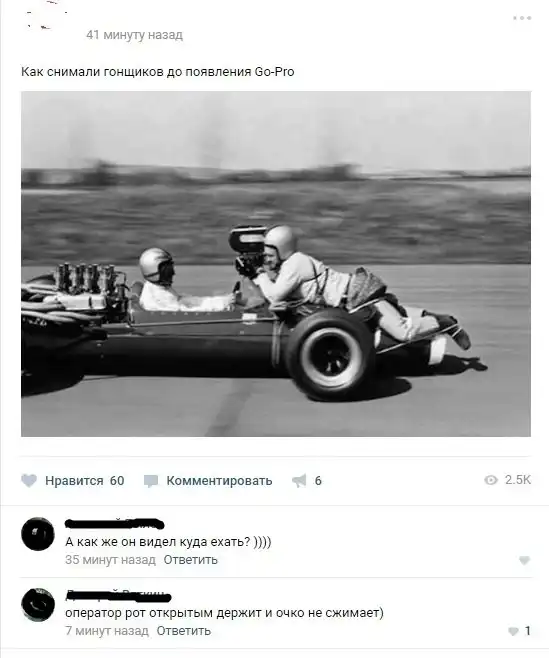Click the post author avatar at top

point(44,17)
